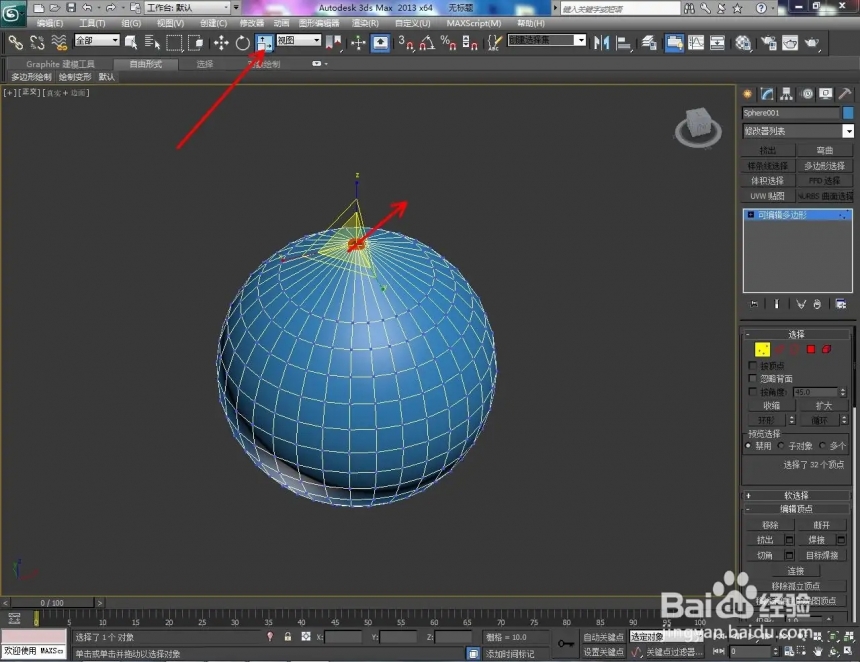
Task: Toggle the Angle Snap icon
Action: 427,43
